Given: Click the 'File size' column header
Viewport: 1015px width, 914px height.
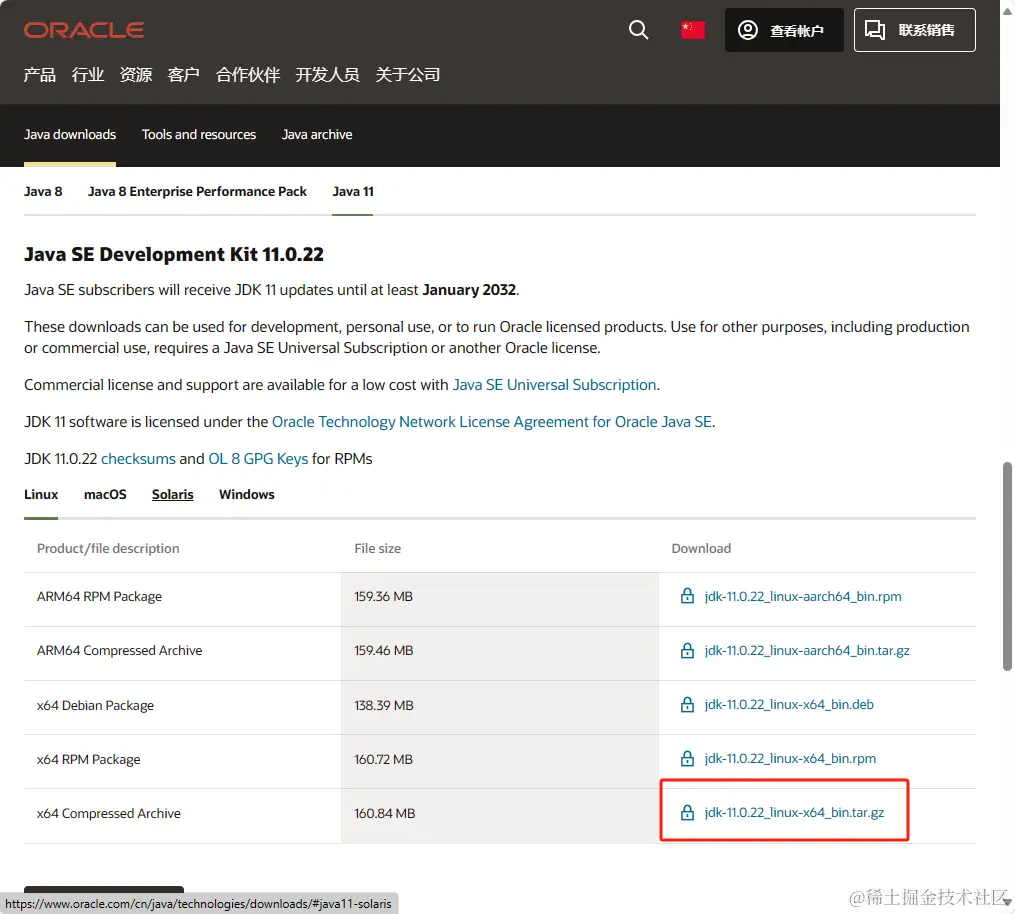Looking at the screenshot, I should pos(377,549).
